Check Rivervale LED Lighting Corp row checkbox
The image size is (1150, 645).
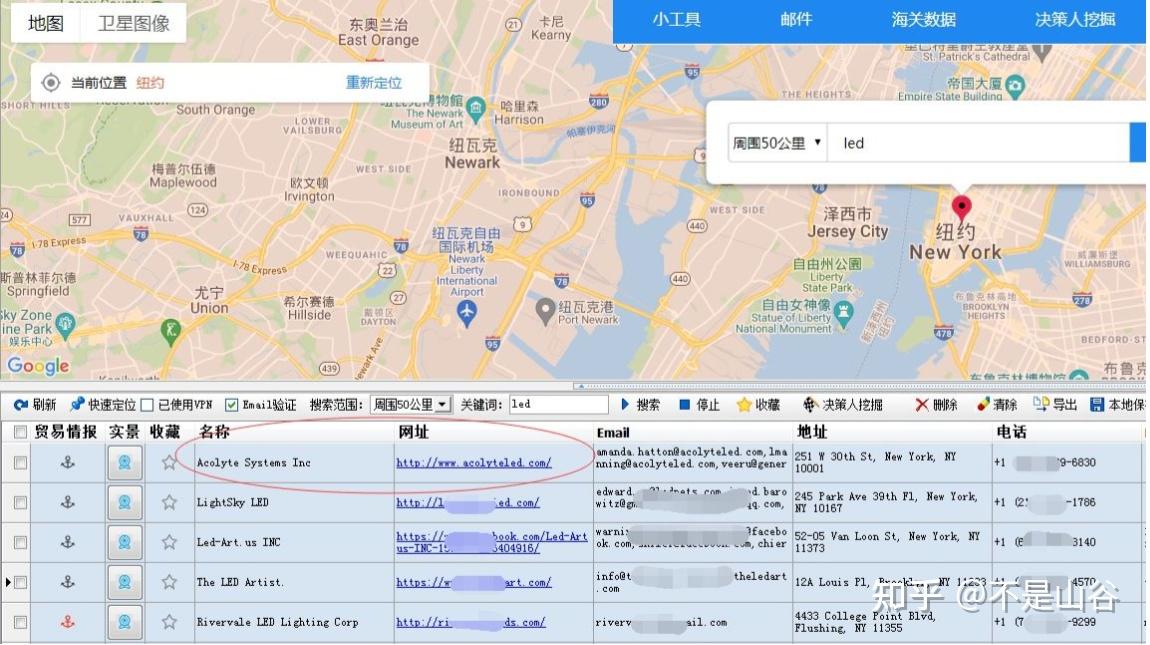coord(21,622)
